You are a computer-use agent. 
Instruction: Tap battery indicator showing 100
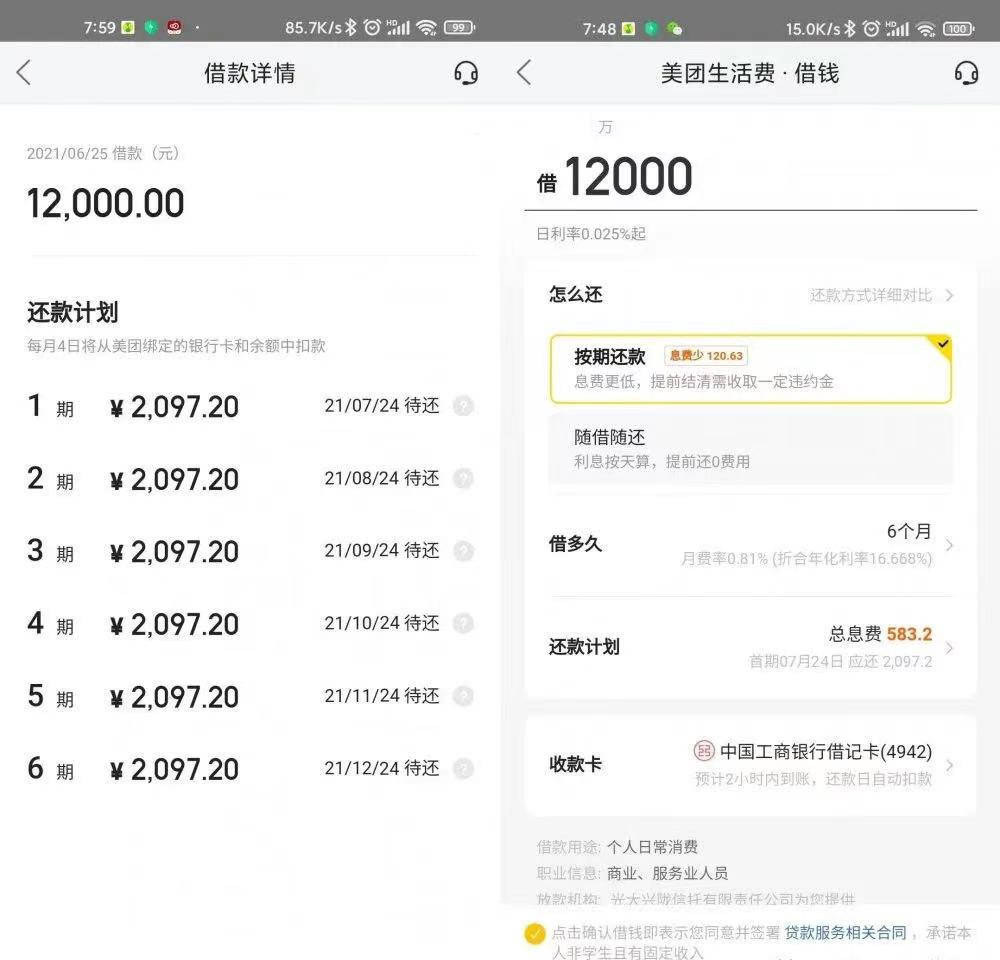point(959,29)
